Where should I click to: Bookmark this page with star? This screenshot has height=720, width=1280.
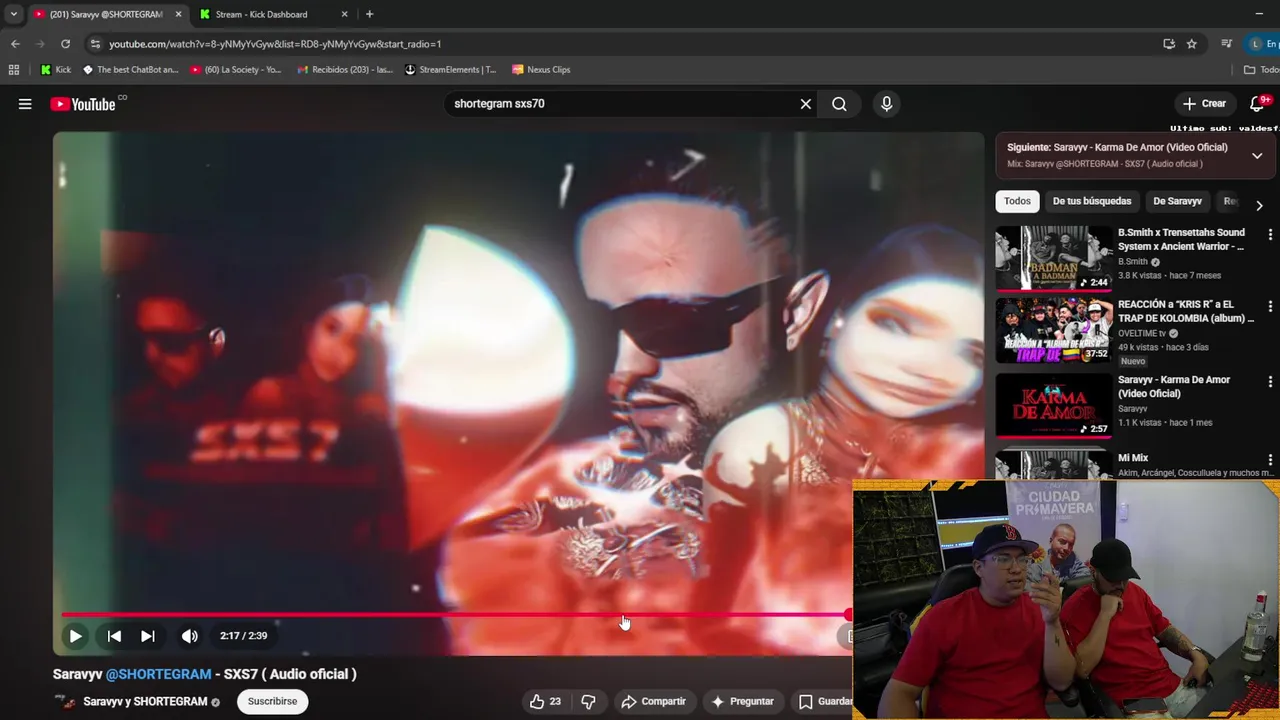pos(1192,44)
